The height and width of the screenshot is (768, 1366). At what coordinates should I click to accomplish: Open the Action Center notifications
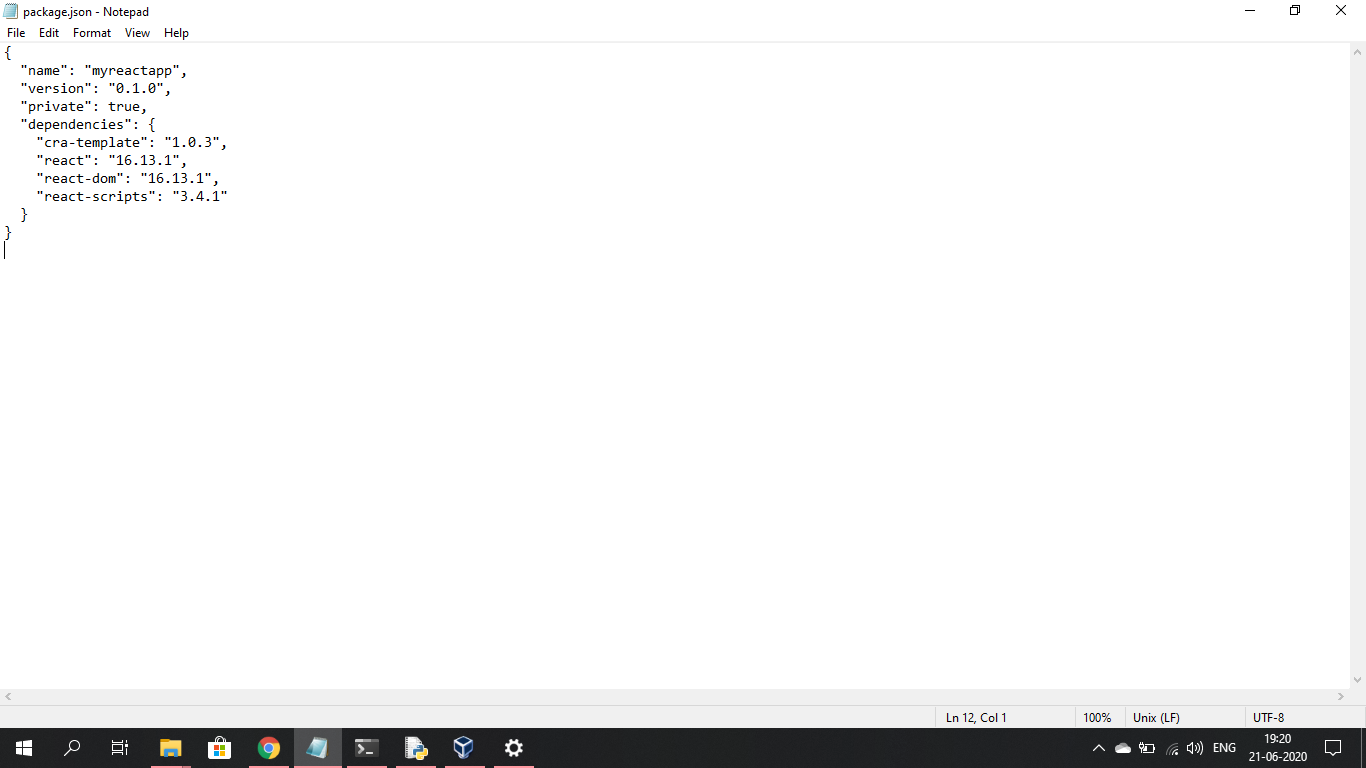coord(1333,748)
